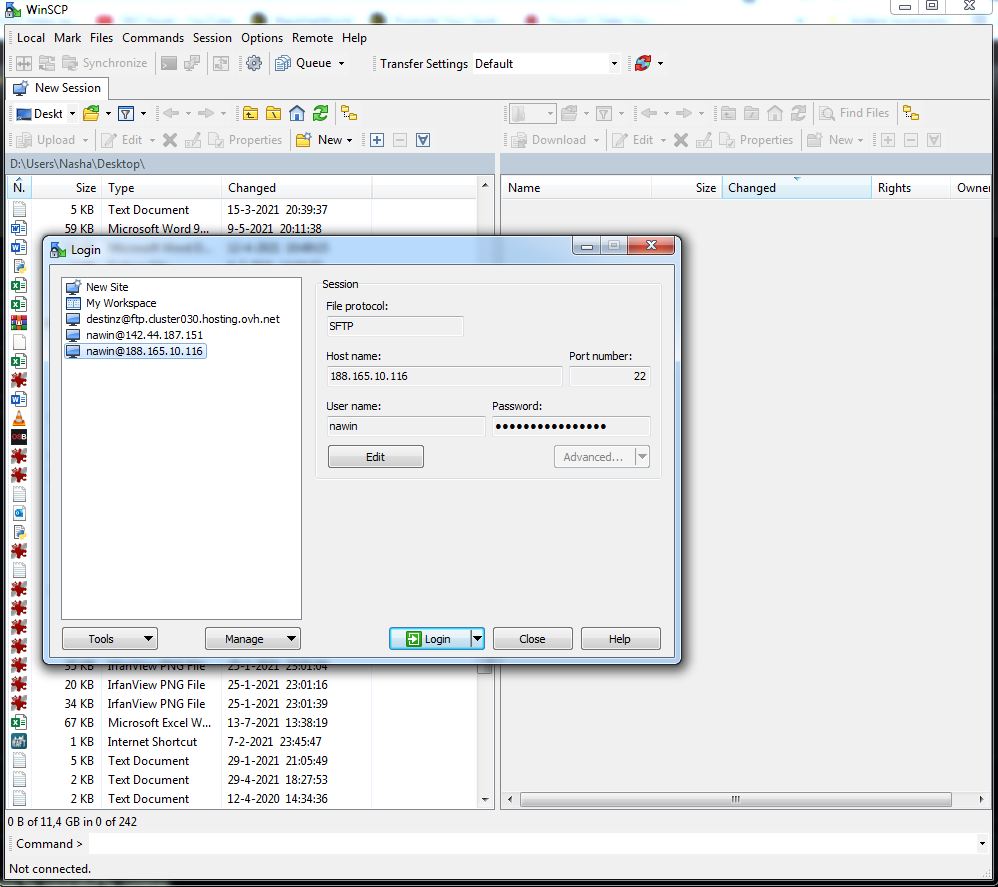Click the remote panel home icon
998x887 pixels.
click(x=775, y=113)
